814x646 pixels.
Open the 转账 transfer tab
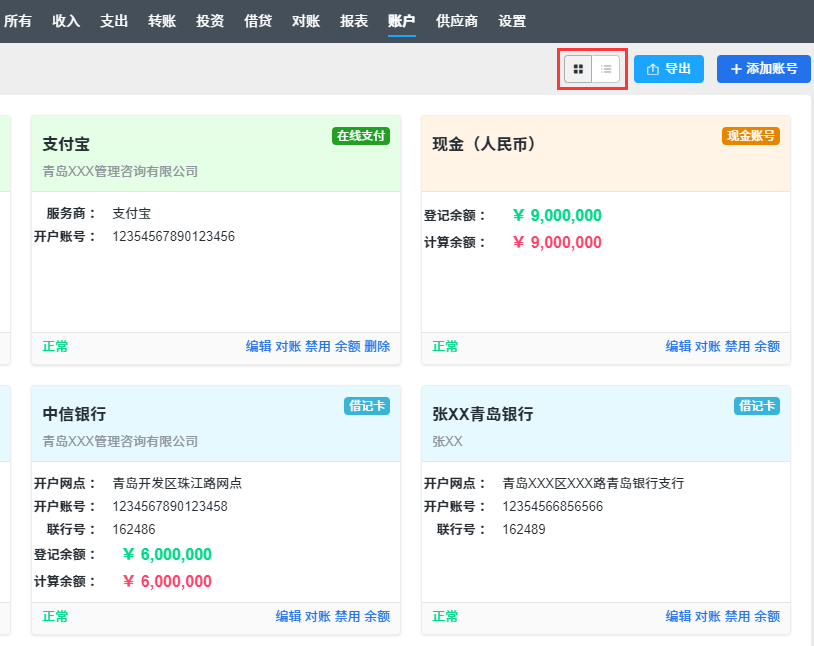tap(162, 21)
